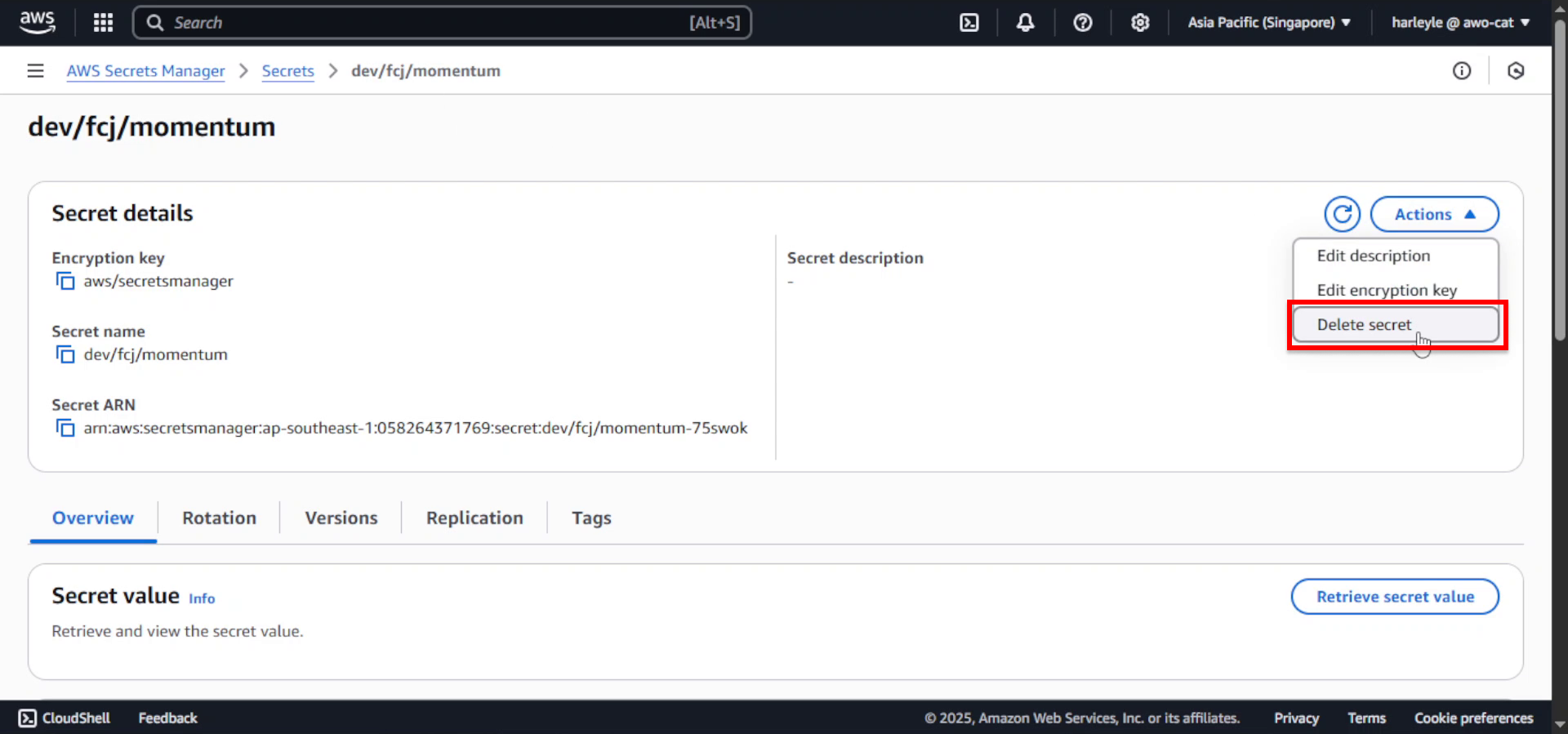1568x734 pixels.
Task: Choose Edit encryption key from Actions menu
Action: [x=1395, y=290]
